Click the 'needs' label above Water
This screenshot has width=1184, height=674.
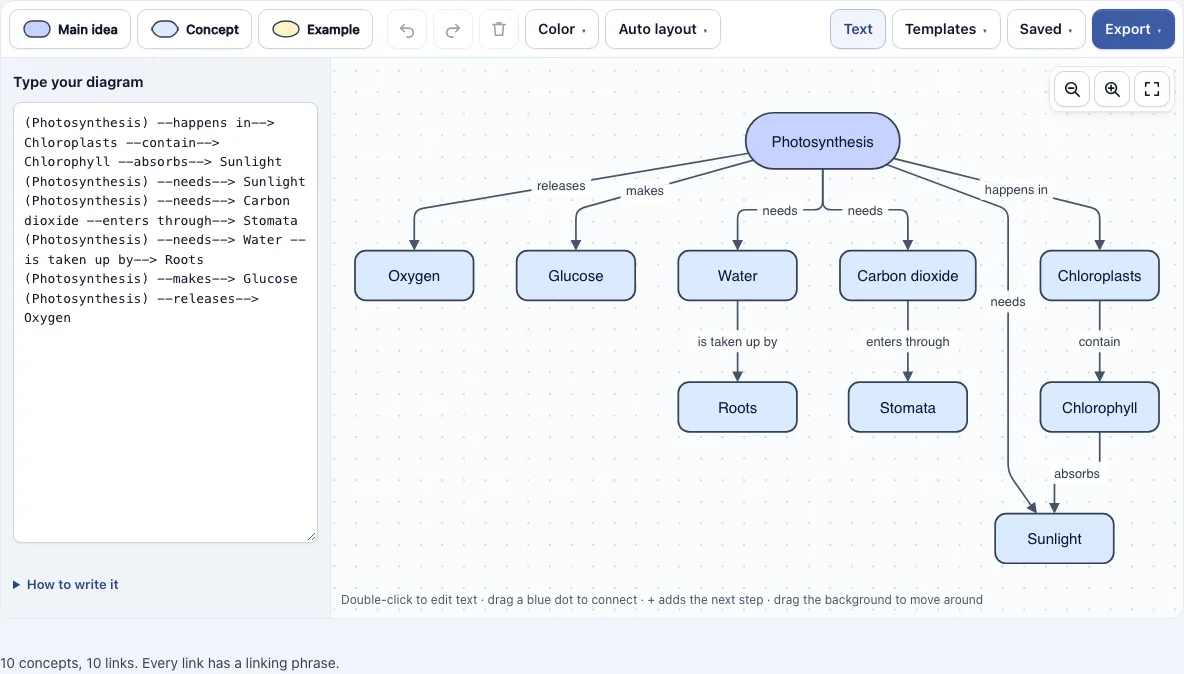[780, 211]
